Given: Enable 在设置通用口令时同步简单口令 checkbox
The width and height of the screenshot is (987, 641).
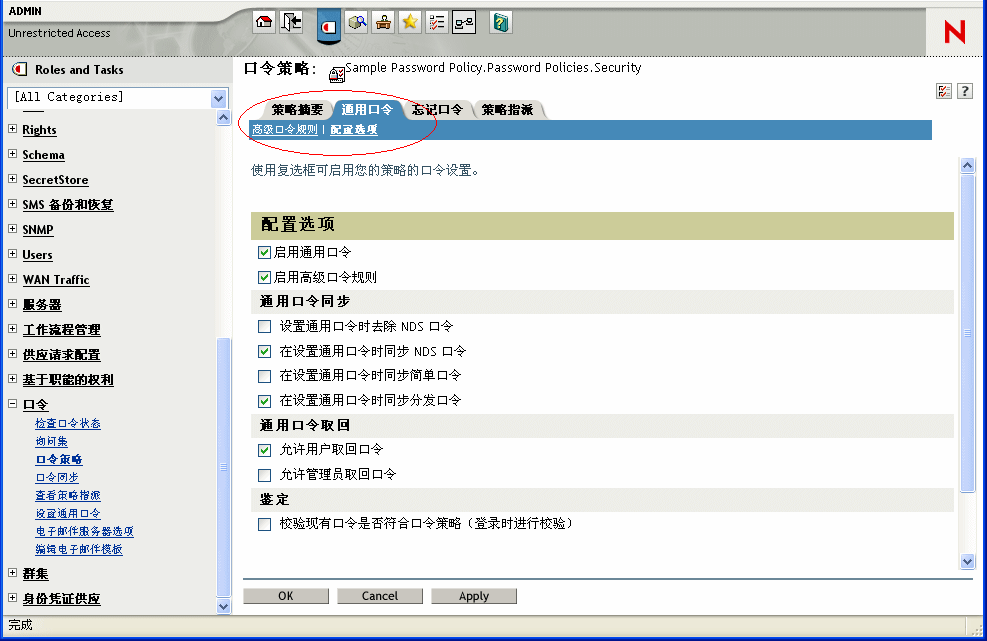Looking at the screenshot, I should 264,376.
